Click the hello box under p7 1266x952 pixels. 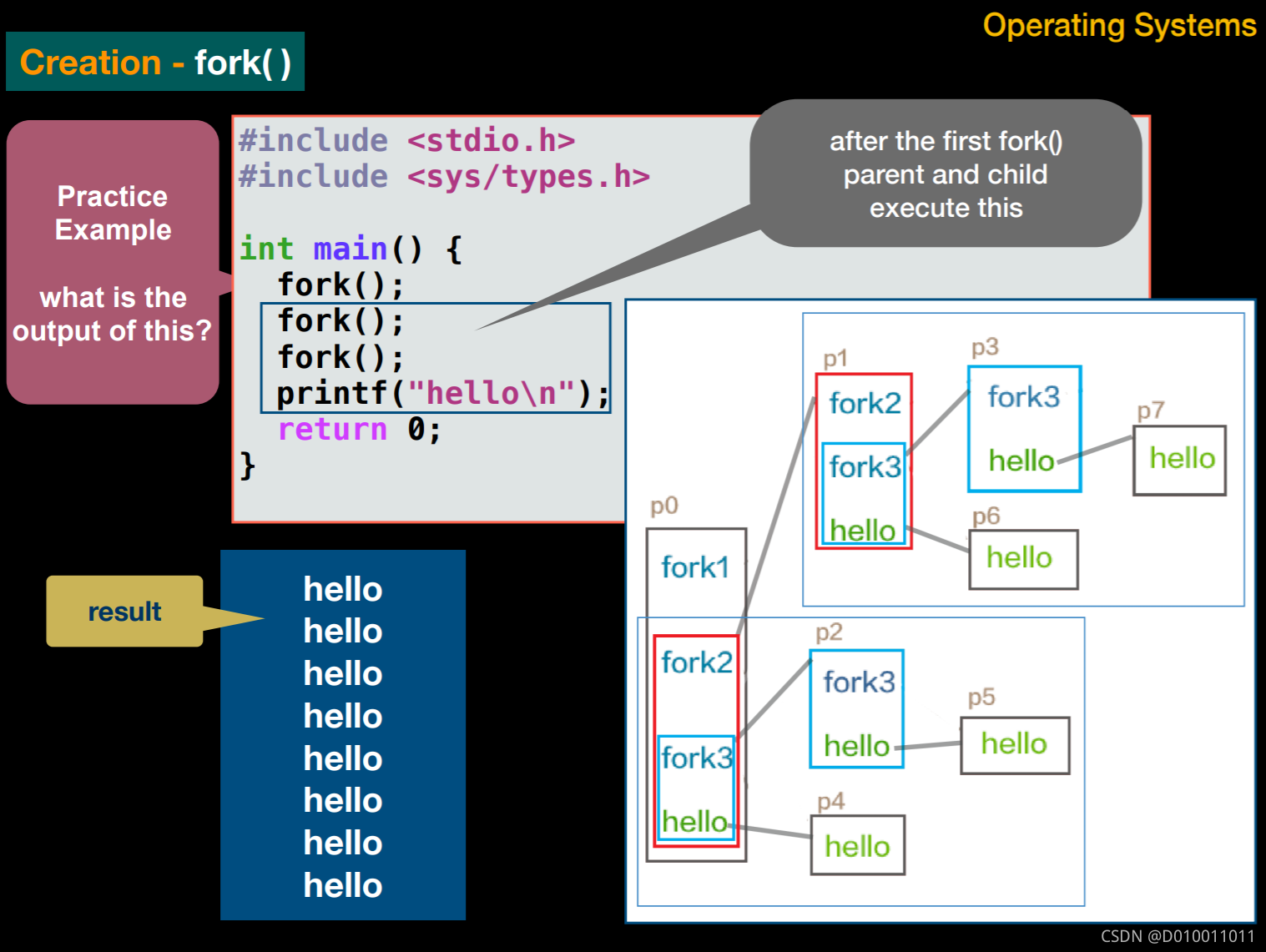click(x=1179, y=461)
